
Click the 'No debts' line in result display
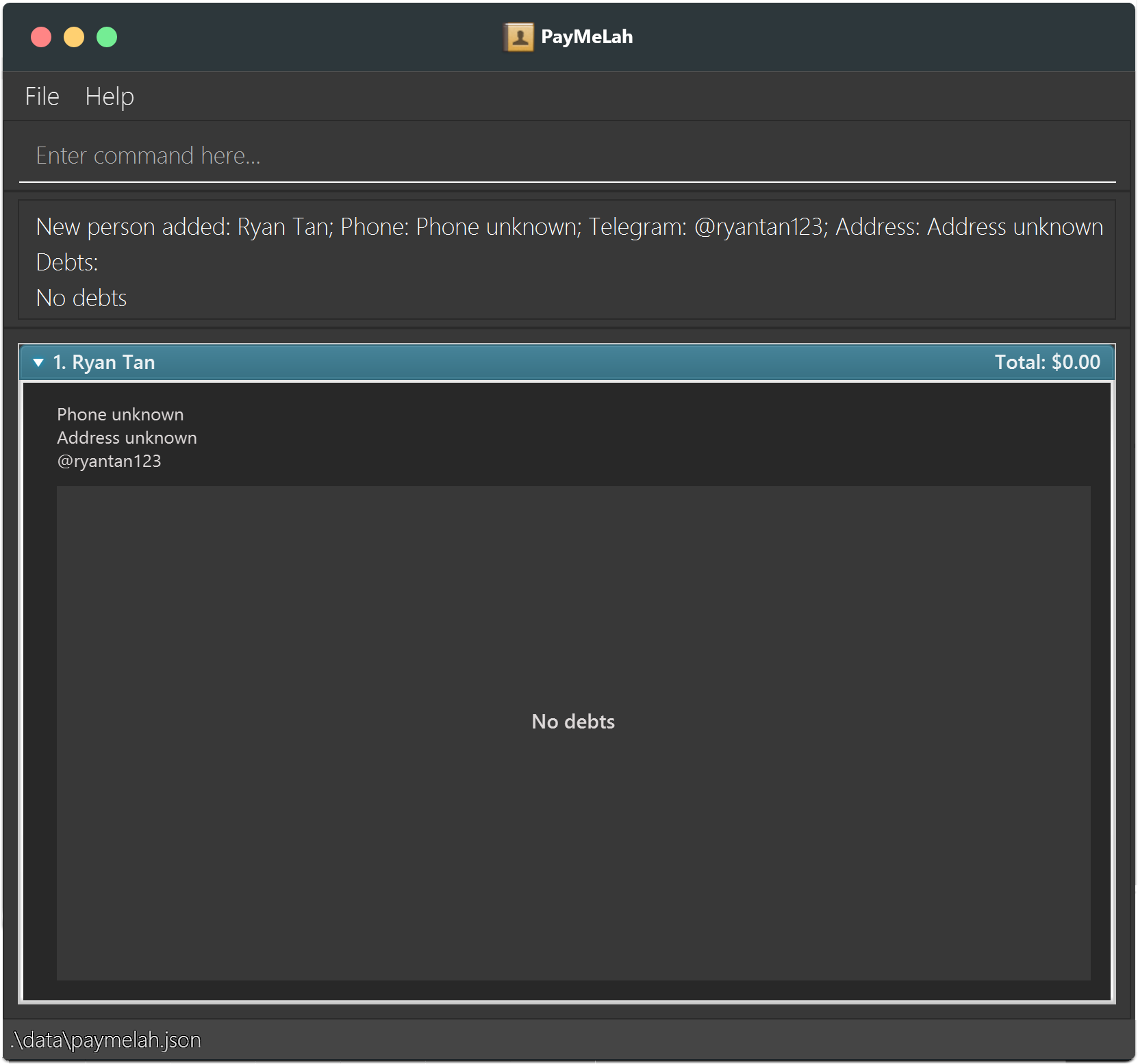81,298
